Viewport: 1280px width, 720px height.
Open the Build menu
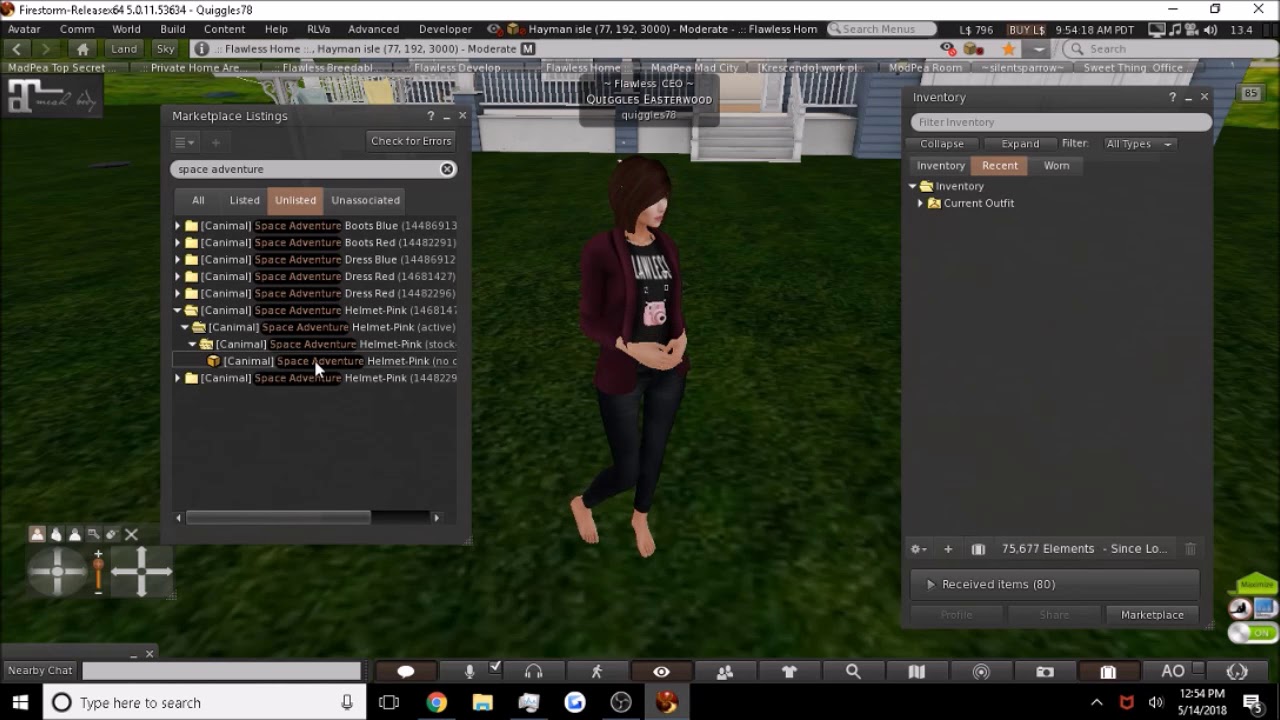[173, 29]
